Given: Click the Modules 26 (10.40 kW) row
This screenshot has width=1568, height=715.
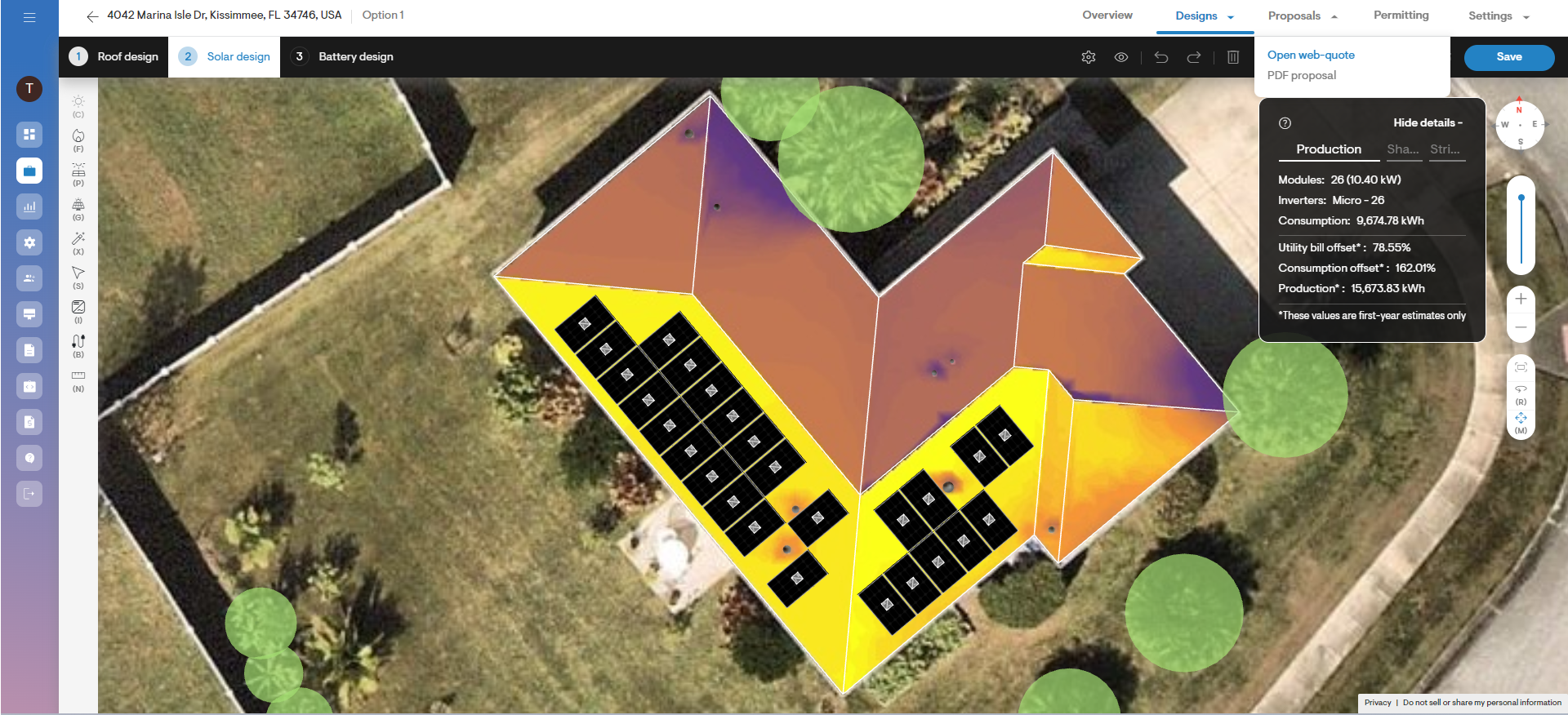Looking at the screenshot, I should pyautogui.click(x=1339, y=180).
